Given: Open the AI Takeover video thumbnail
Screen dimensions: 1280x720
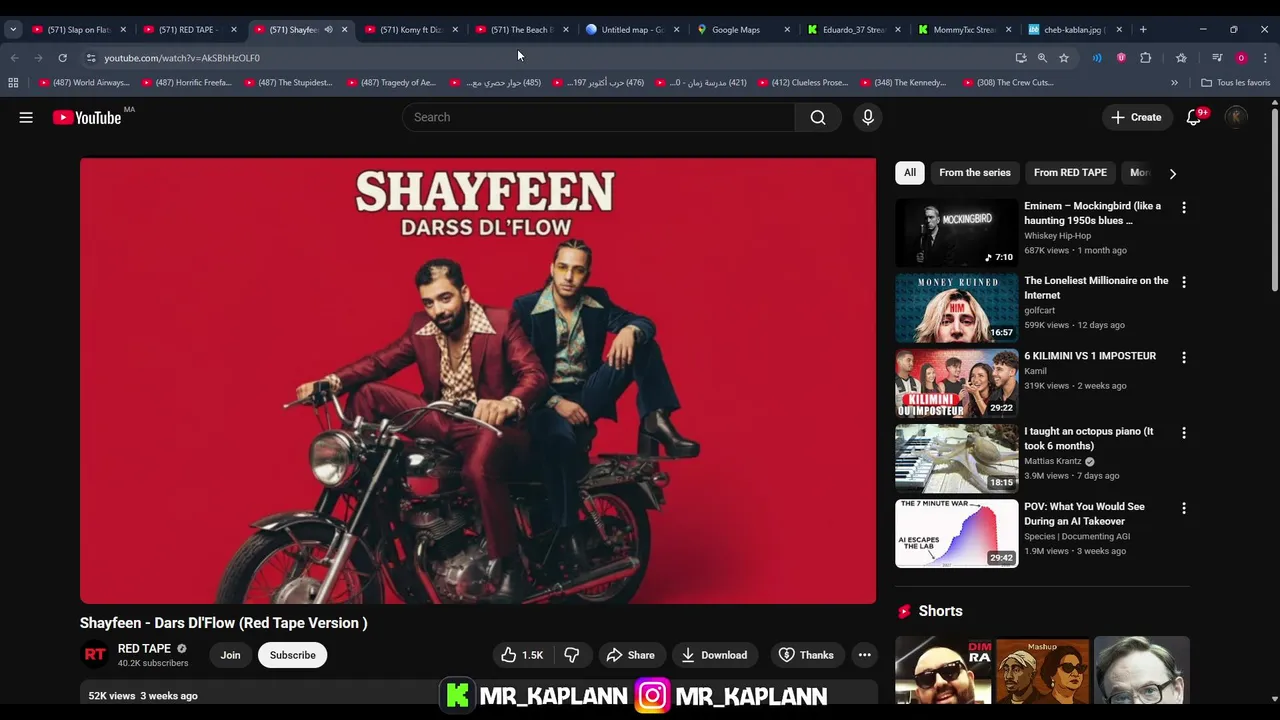Looking at the screenshot, I should pyautogui.click(x=956, y=533).
